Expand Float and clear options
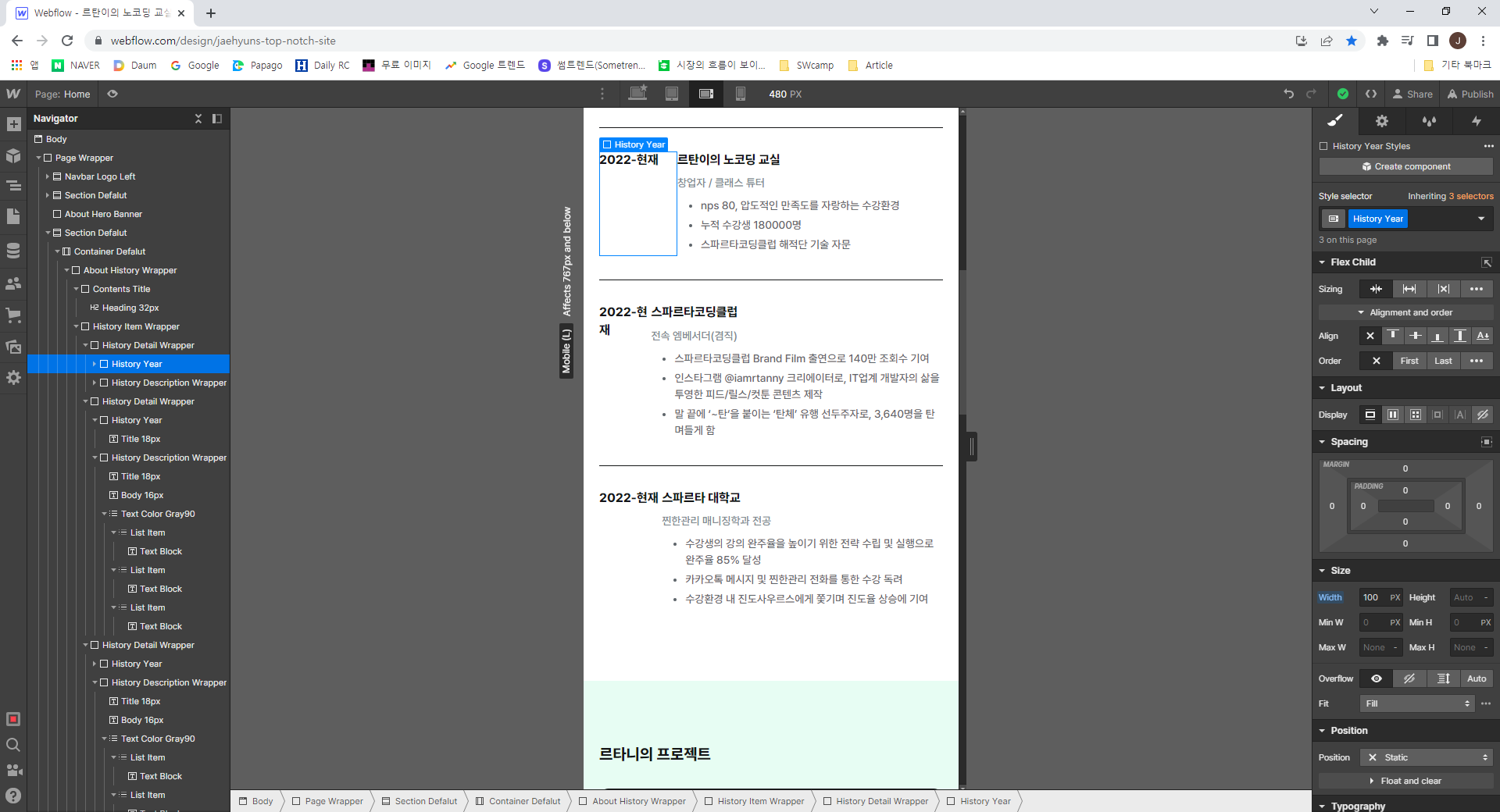 1406,781
